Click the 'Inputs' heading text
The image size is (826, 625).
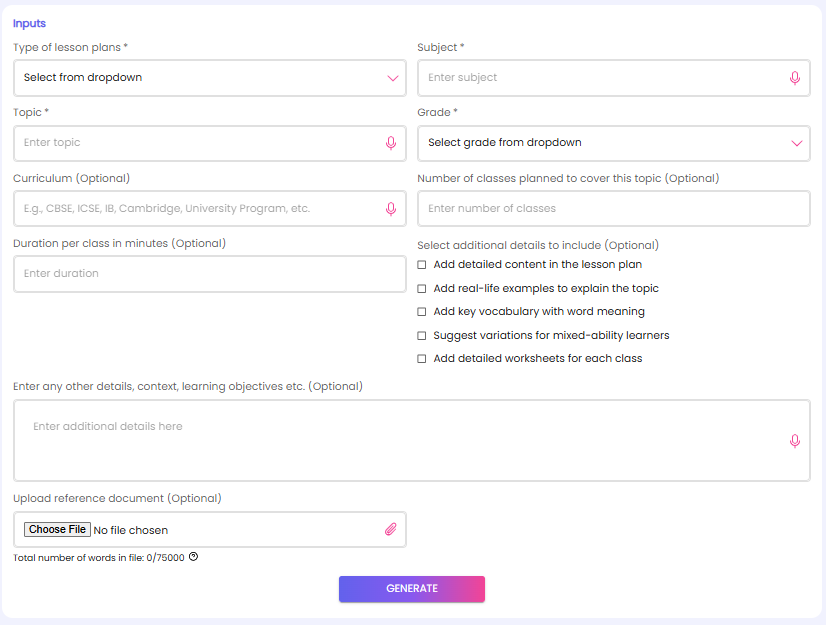[29, 23]
